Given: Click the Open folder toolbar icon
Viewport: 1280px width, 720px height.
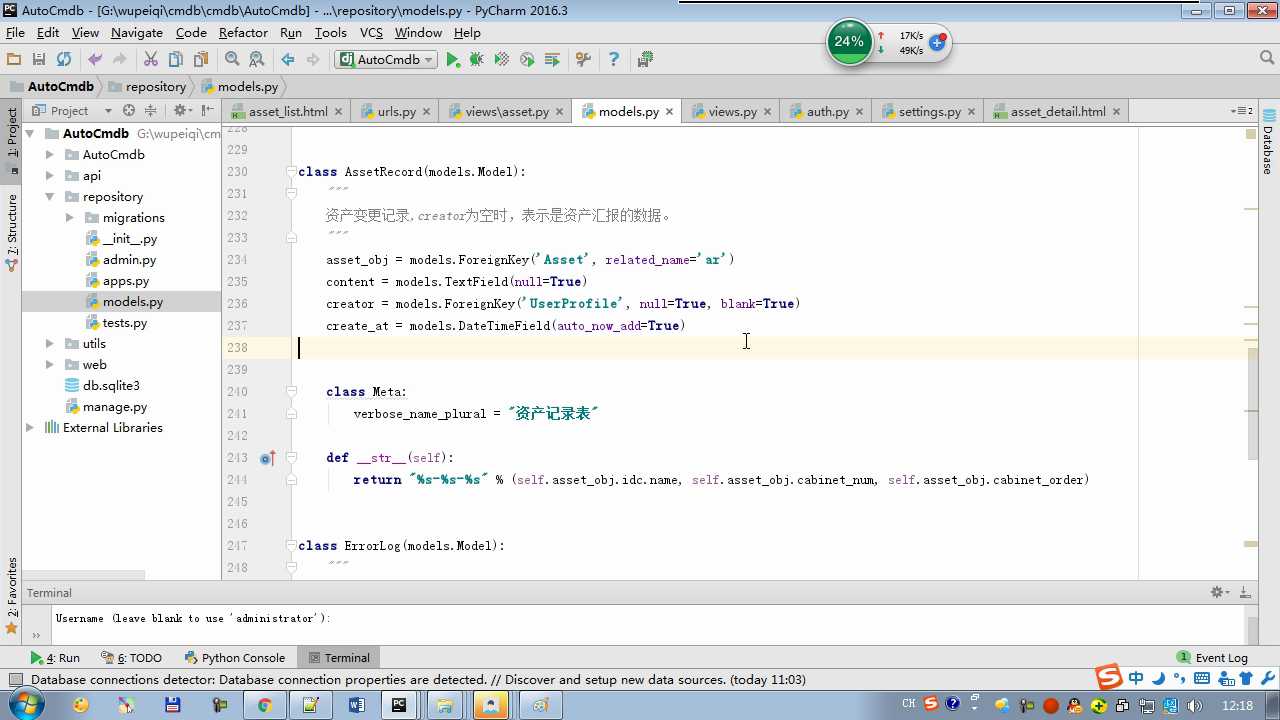Looking at the screenshot, I should [x=14, y=60].
